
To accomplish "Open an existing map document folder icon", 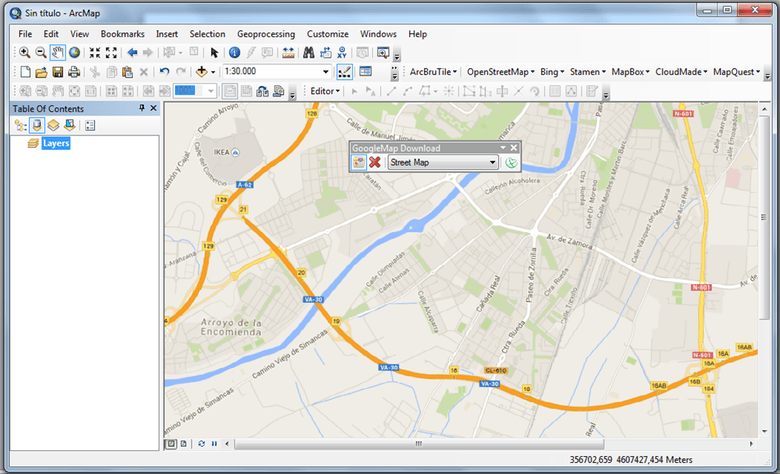I will coord(41,72).
